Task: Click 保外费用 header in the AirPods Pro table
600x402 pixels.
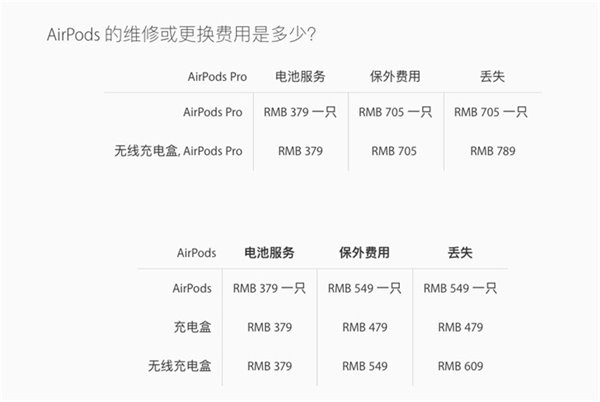Action: click(394, 75)
